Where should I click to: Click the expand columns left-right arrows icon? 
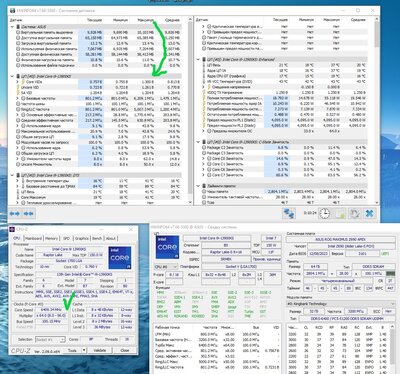(x=14, y=214)
